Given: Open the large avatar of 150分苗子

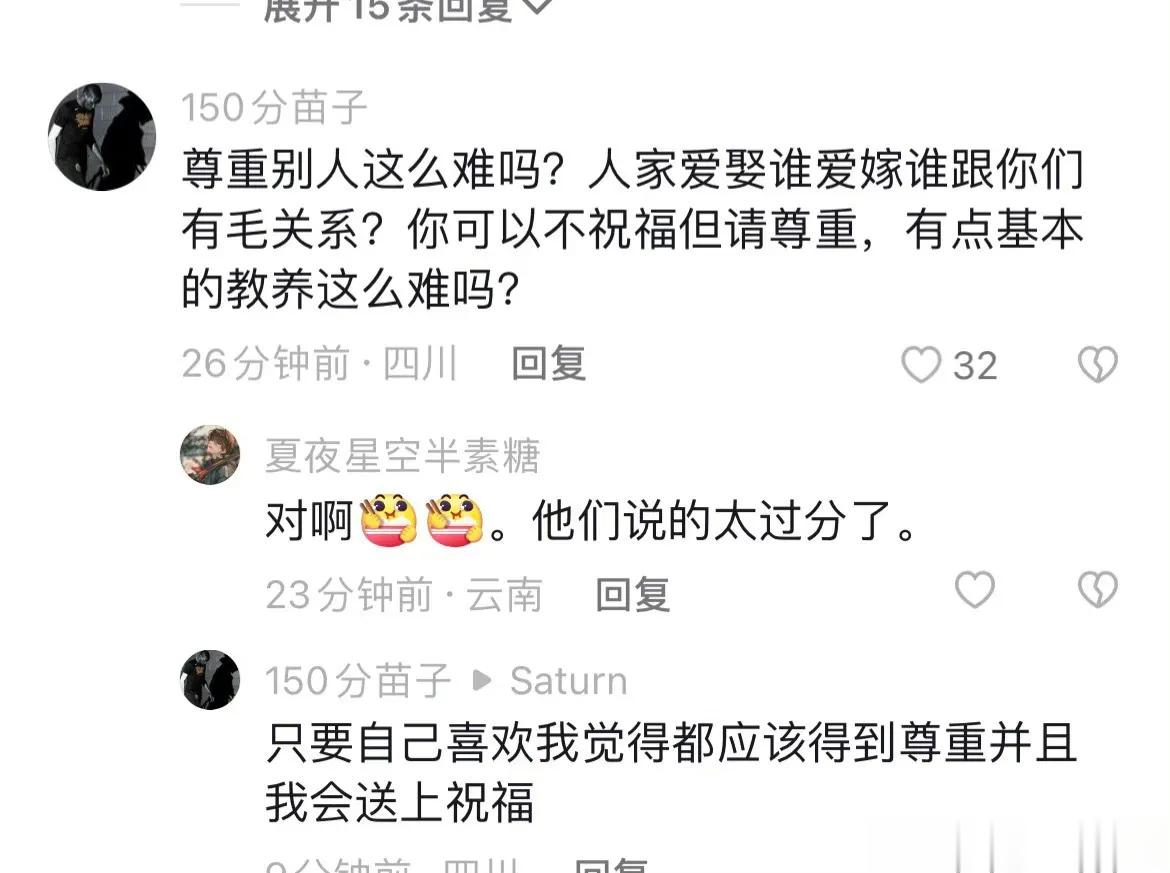Looking at the screenshot, I should (101, 137).
